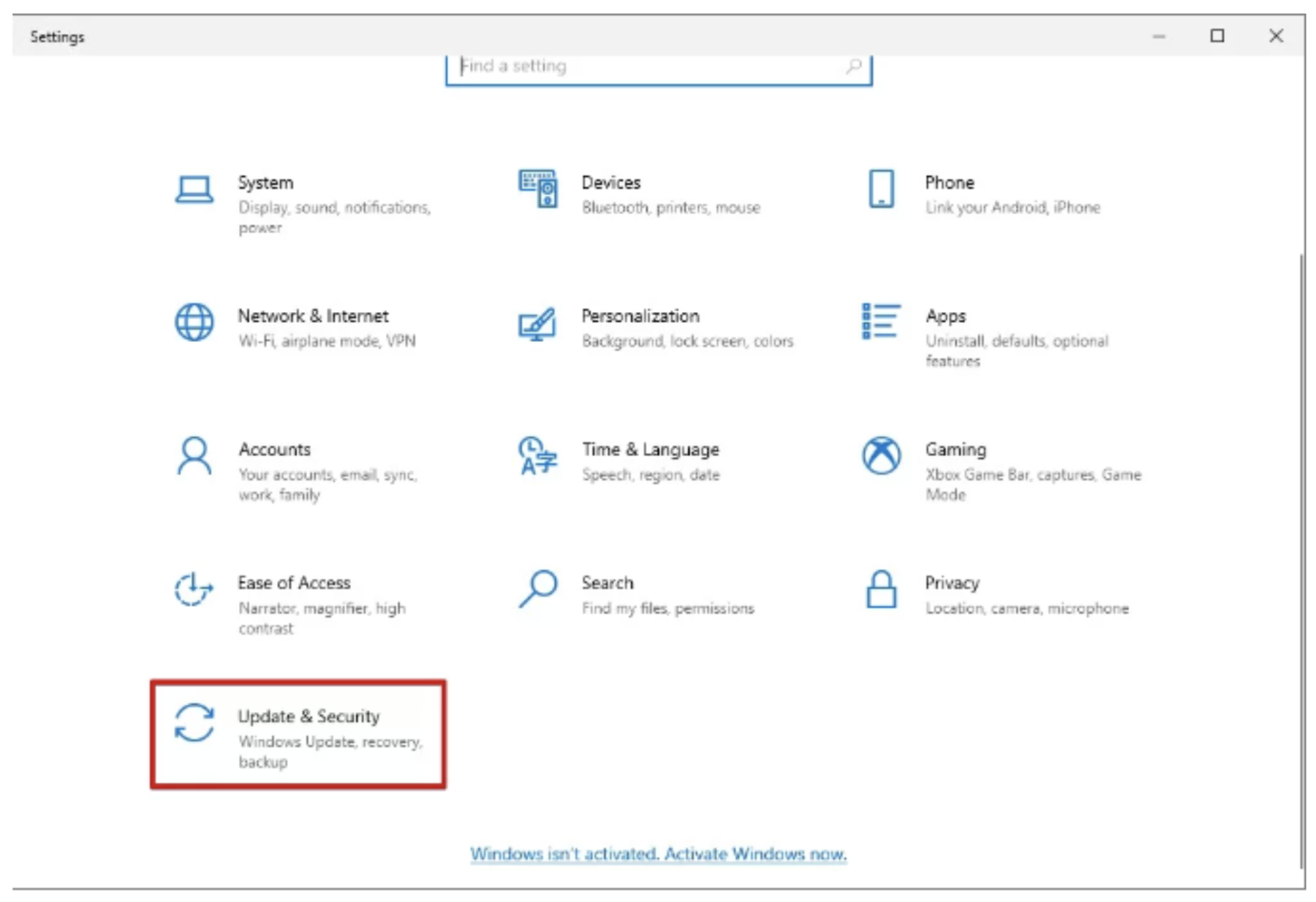Image resolution: width=1316 pixels, height=902 pixels.
Task: Click 'Narrator, magnifier, high contrast' description
Action: 322,618
